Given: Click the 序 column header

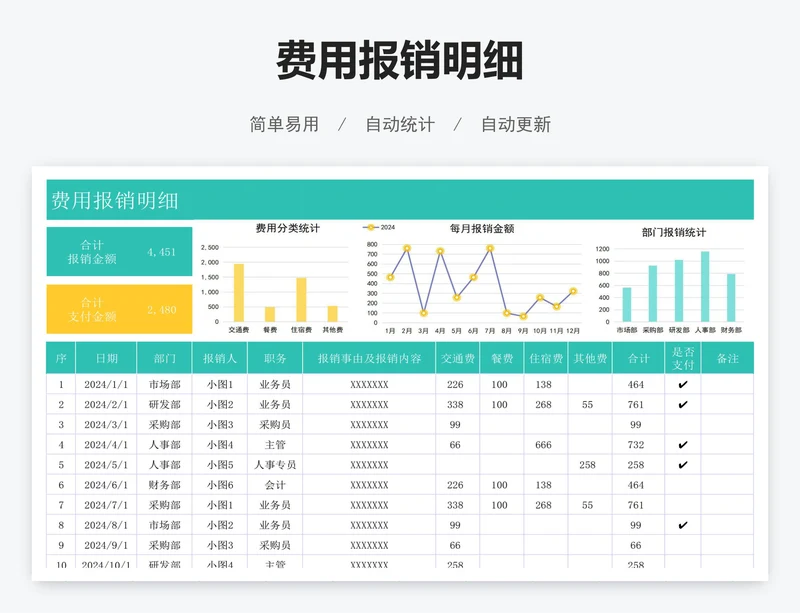Looking at the screenshot, I should click(x=61, y=358).
